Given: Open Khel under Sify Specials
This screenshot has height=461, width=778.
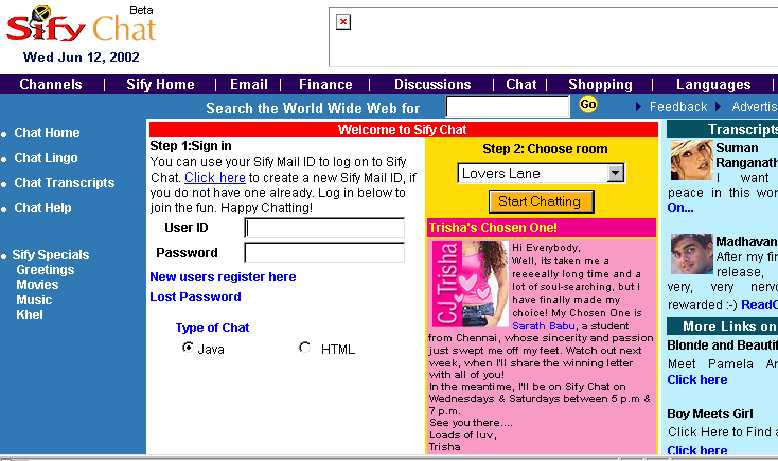Looking at the screenshot, I should [x=29, y=315].
